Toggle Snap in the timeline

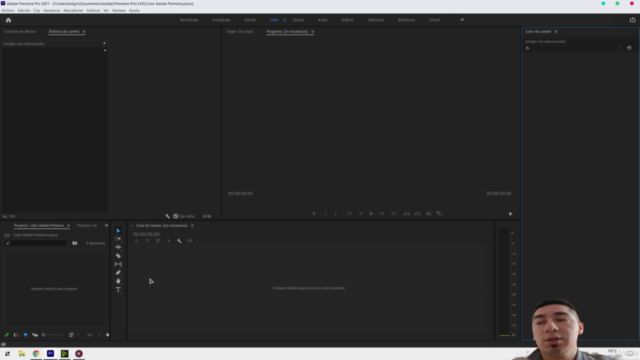click(x=147, y=241)
